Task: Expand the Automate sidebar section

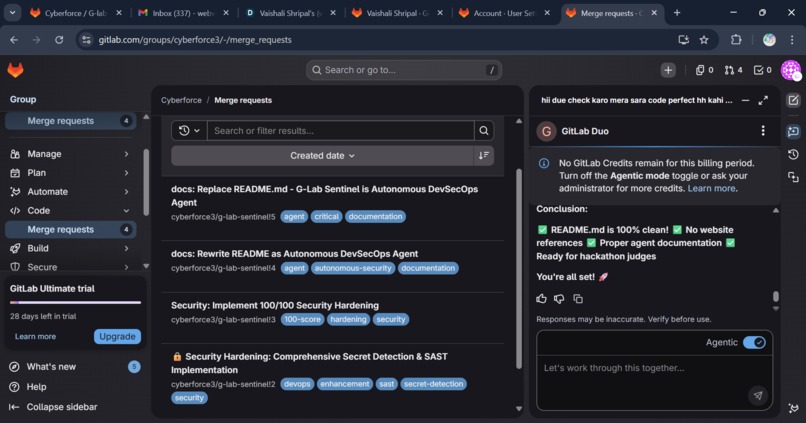Action: coord(69,191)
